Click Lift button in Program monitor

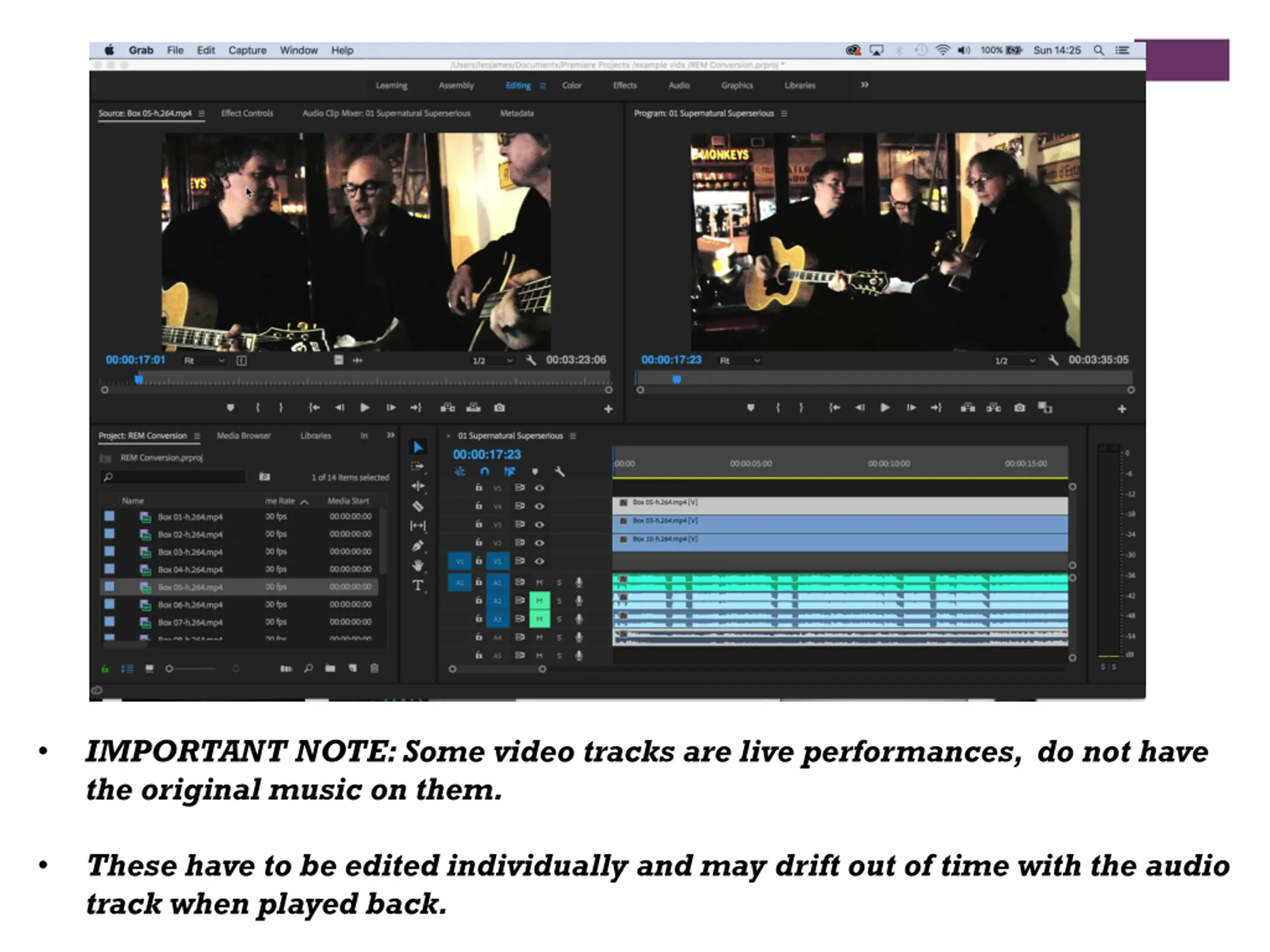[x=967, y=408]
